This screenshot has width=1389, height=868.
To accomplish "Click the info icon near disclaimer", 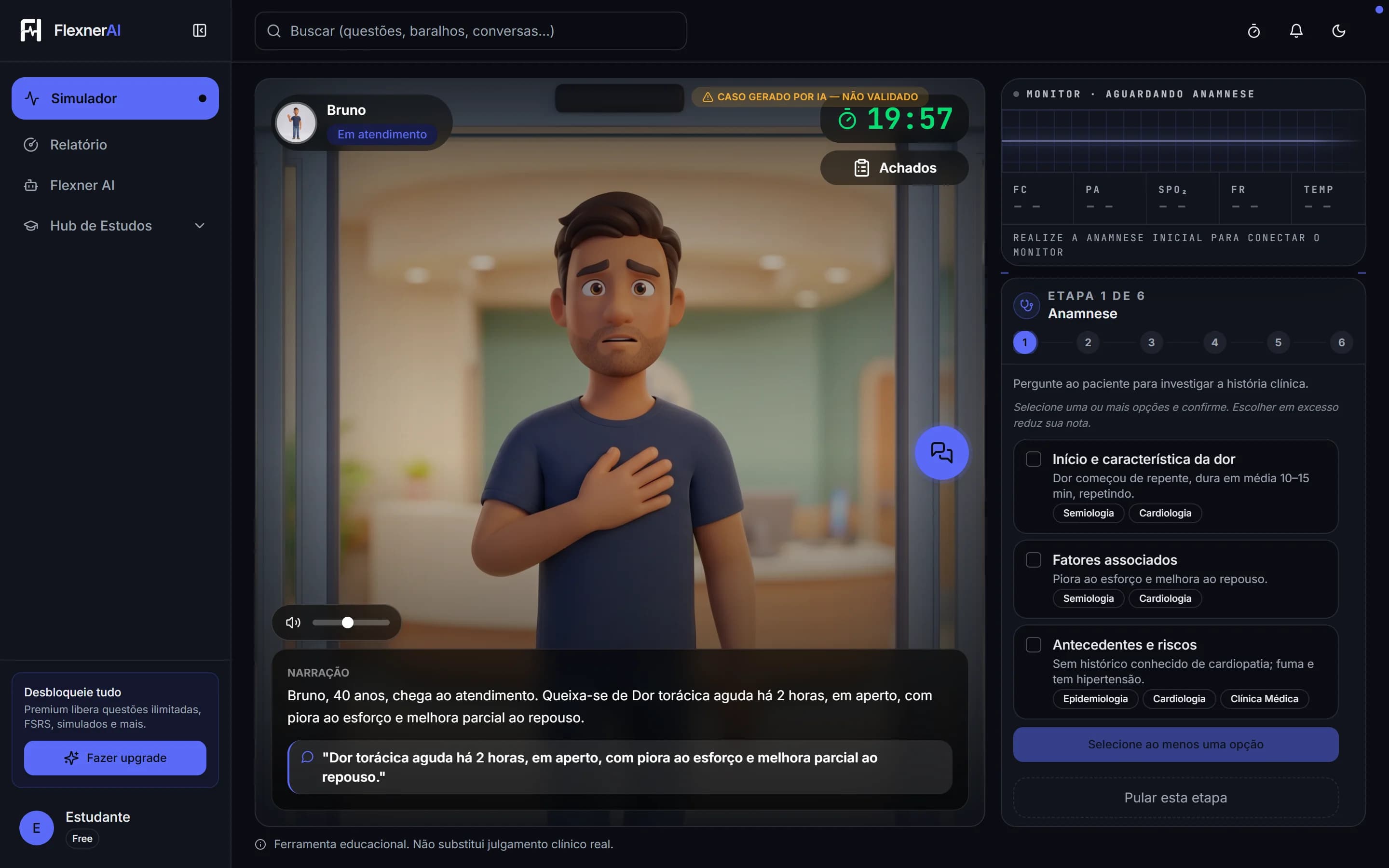I will point(260,844).
